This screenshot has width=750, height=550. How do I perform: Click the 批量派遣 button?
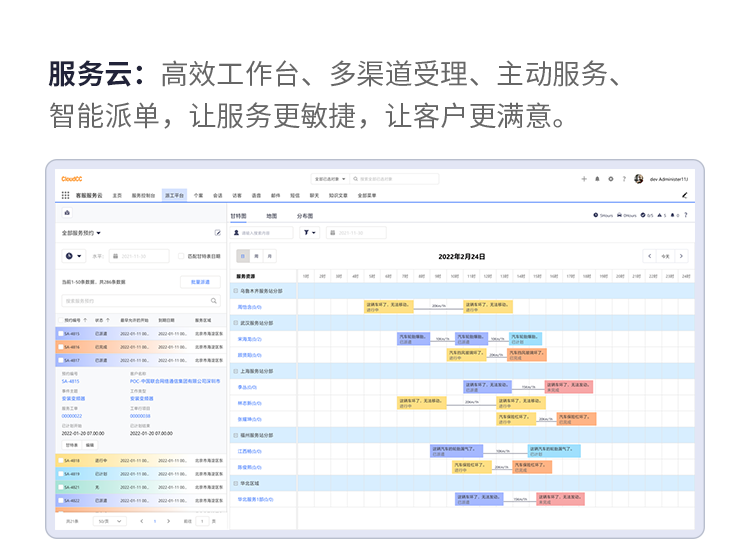click(200, 282)
